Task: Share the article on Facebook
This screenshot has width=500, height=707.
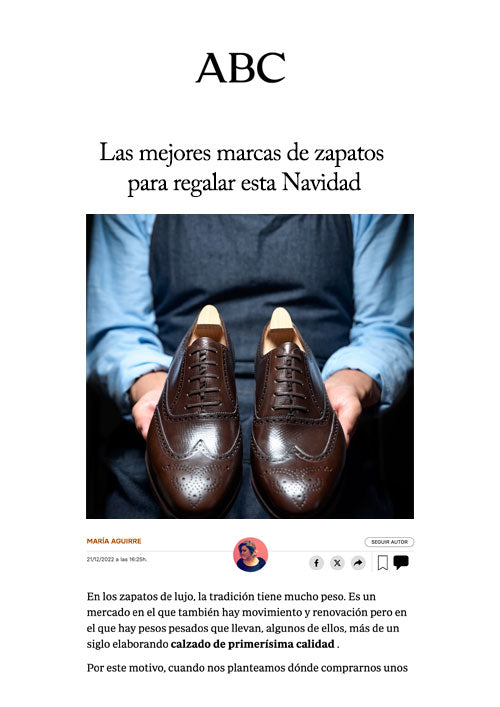Action: click(317, 563)
